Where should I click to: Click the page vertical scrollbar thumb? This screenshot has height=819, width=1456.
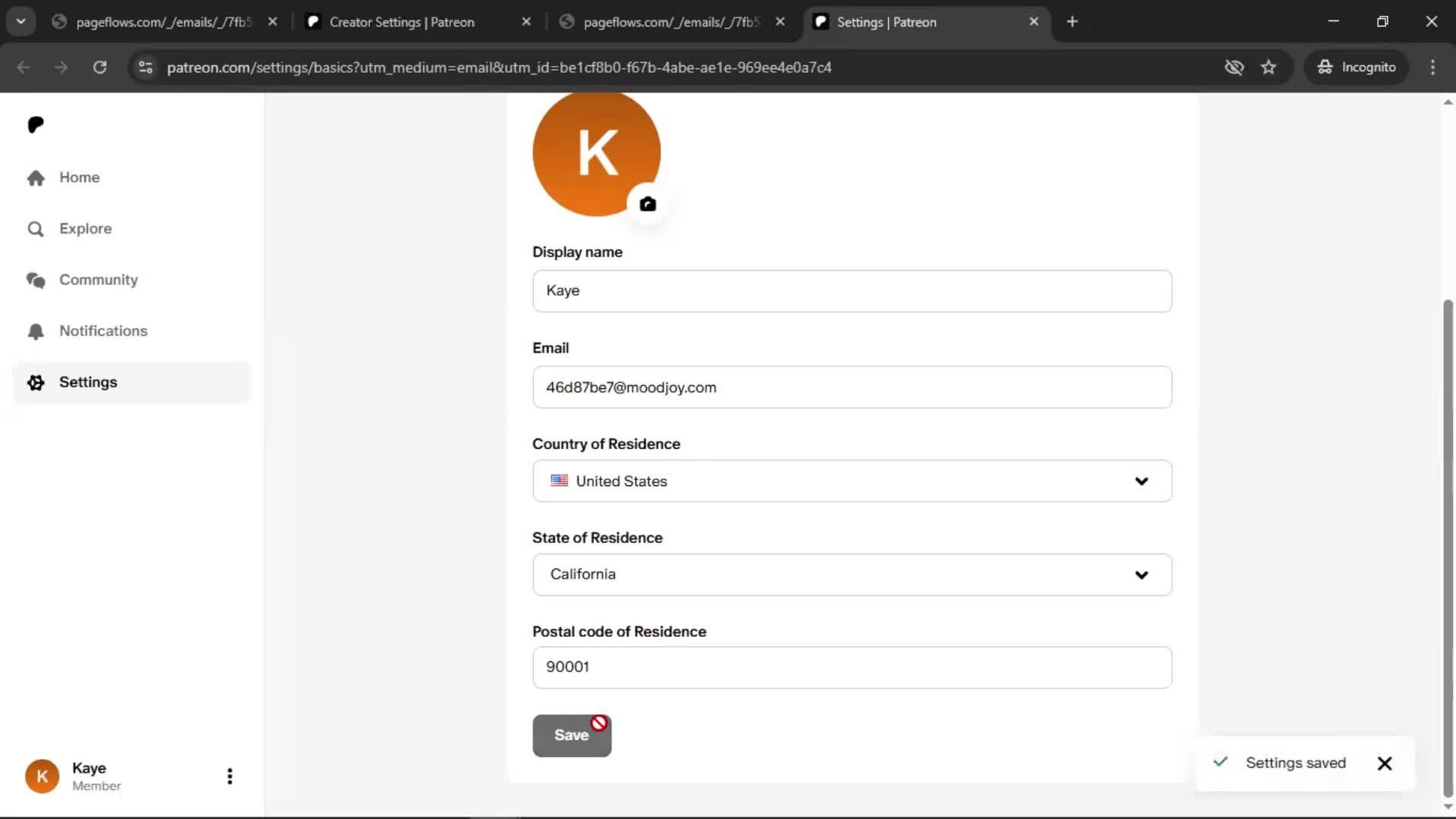point(1448,550)
